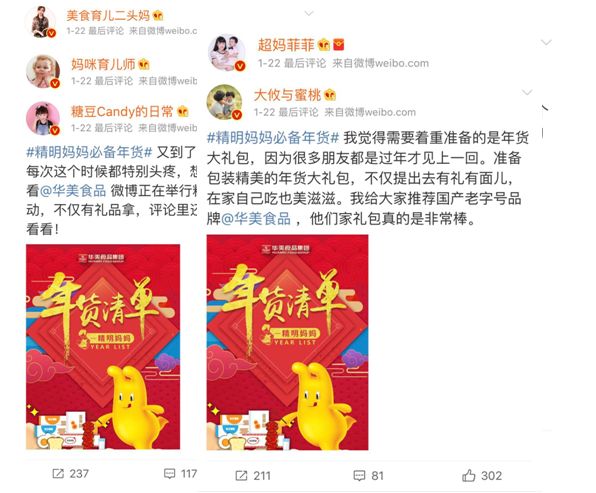The image size is (596, 493).
Task: Open username 超妈菲菲
Action: pos(286,45)
